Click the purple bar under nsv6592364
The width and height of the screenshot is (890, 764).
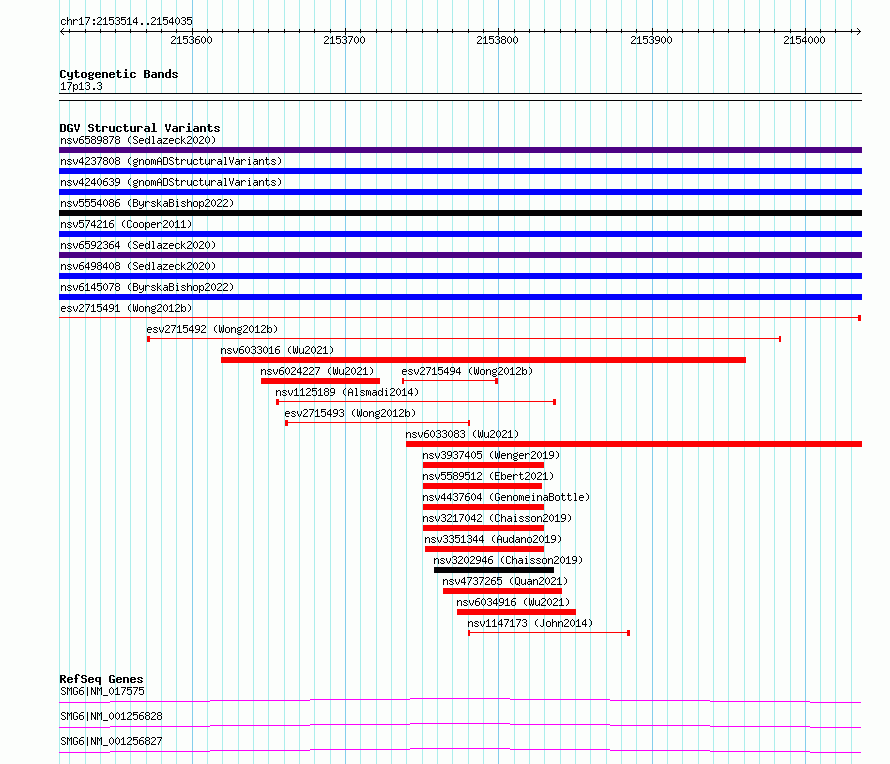[x=460, y=255]
